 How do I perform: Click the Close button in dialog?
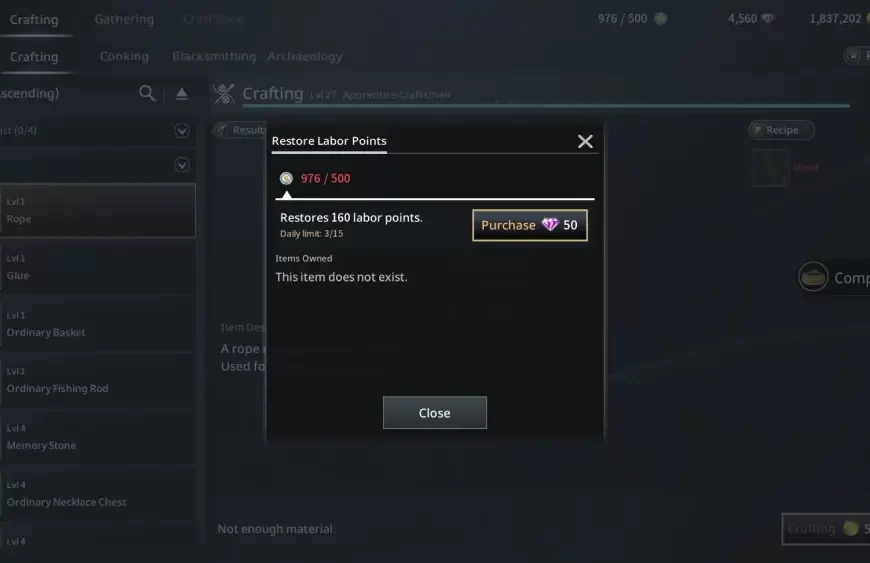434,413
